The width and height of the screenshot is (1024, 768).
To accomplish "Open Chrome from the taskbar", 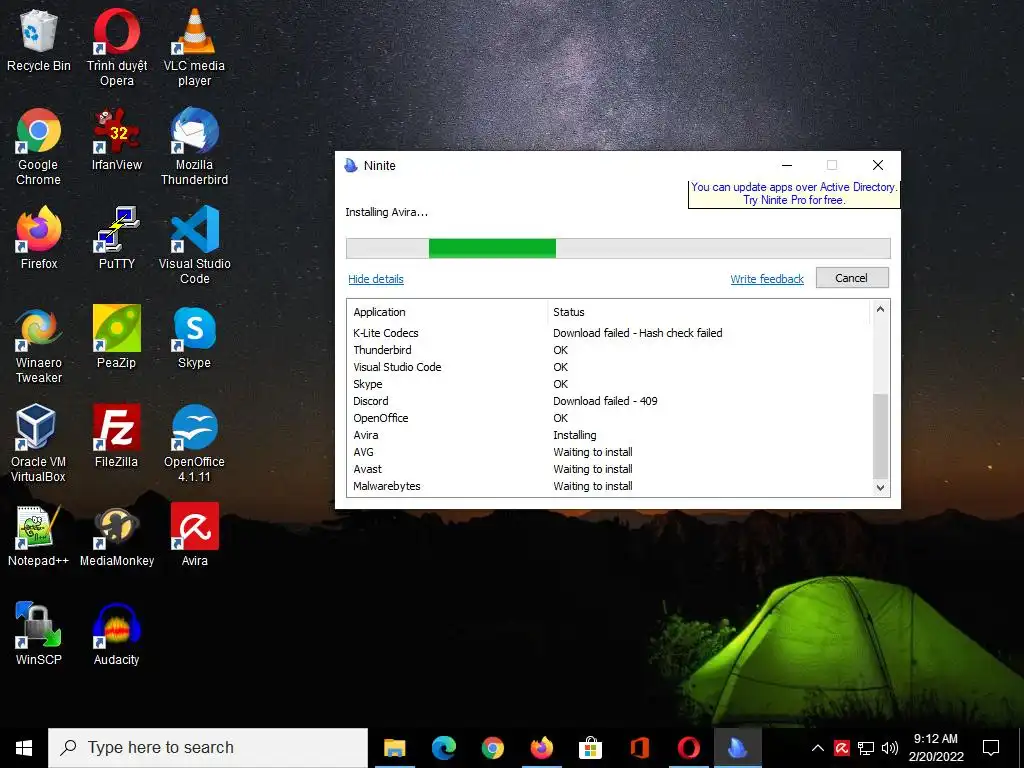I will pos(492,748).
